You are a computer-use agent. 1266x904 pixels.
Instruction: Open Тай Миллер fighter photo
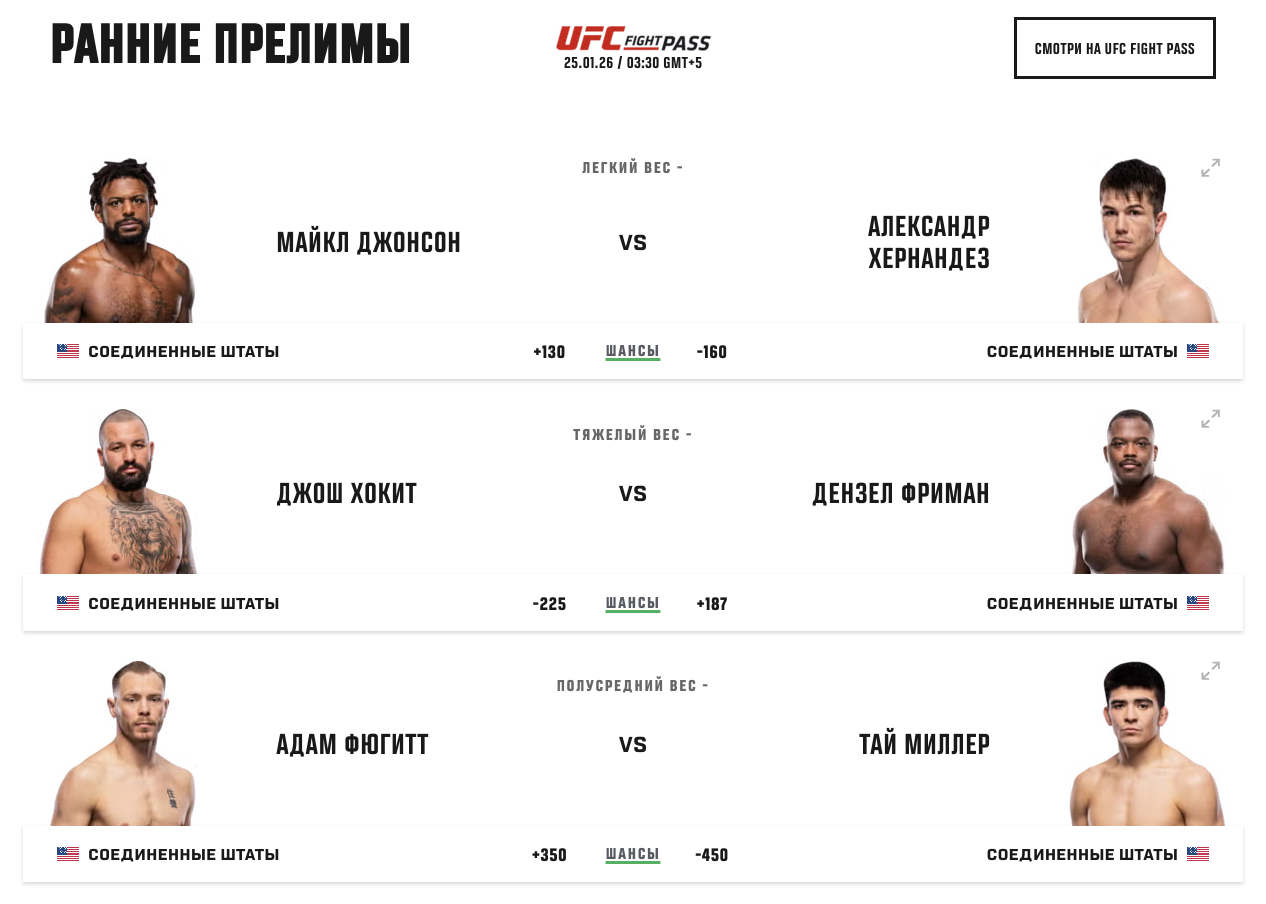[x=1146, y=745]
